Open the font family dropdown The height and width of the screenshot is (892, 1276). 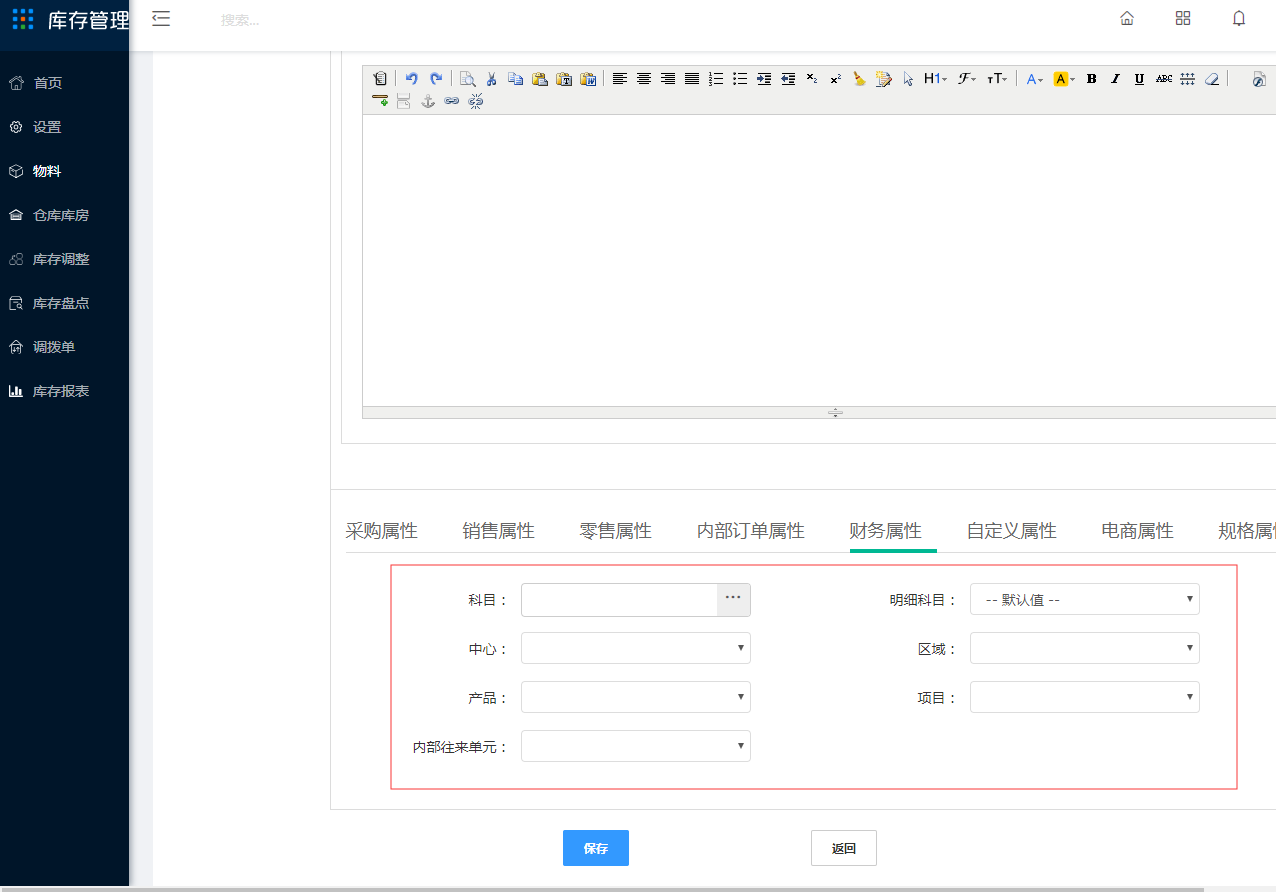(966, 79)
